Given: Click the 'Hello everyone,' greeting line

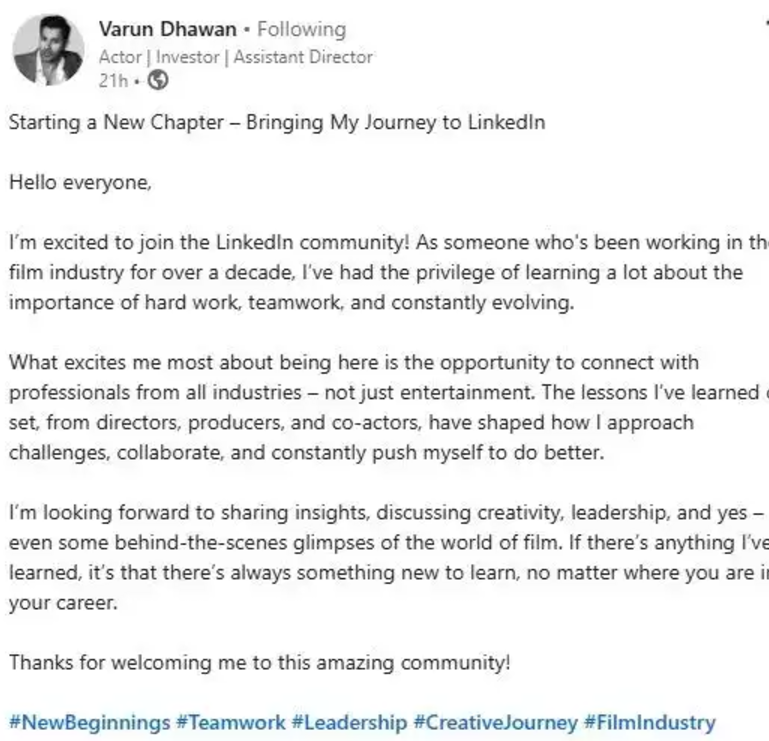Looking at the screenshot, I should click(x=82, y=182).
